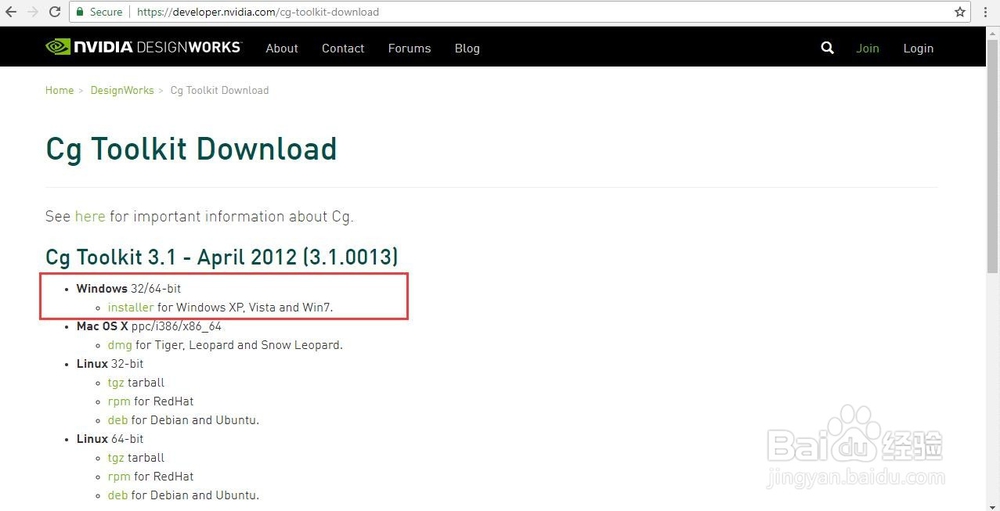The image size is (1000, 511).
Task: Go to the Home breadcrumb
Action: pos(59,91)
